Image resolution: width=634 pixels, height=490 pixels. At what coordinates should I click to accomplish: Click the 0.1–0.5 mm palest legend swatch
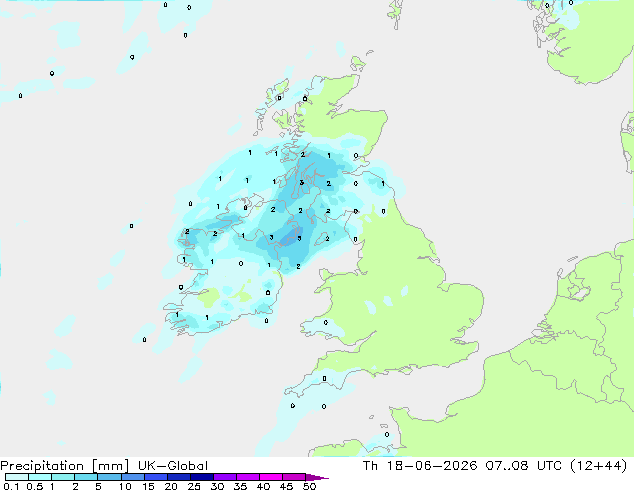point(17,477)
